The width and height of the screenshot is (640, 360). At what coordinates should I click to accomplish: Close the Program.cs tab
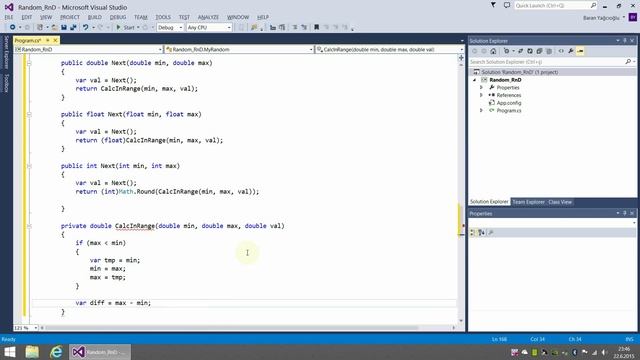[x=55, y=40]
